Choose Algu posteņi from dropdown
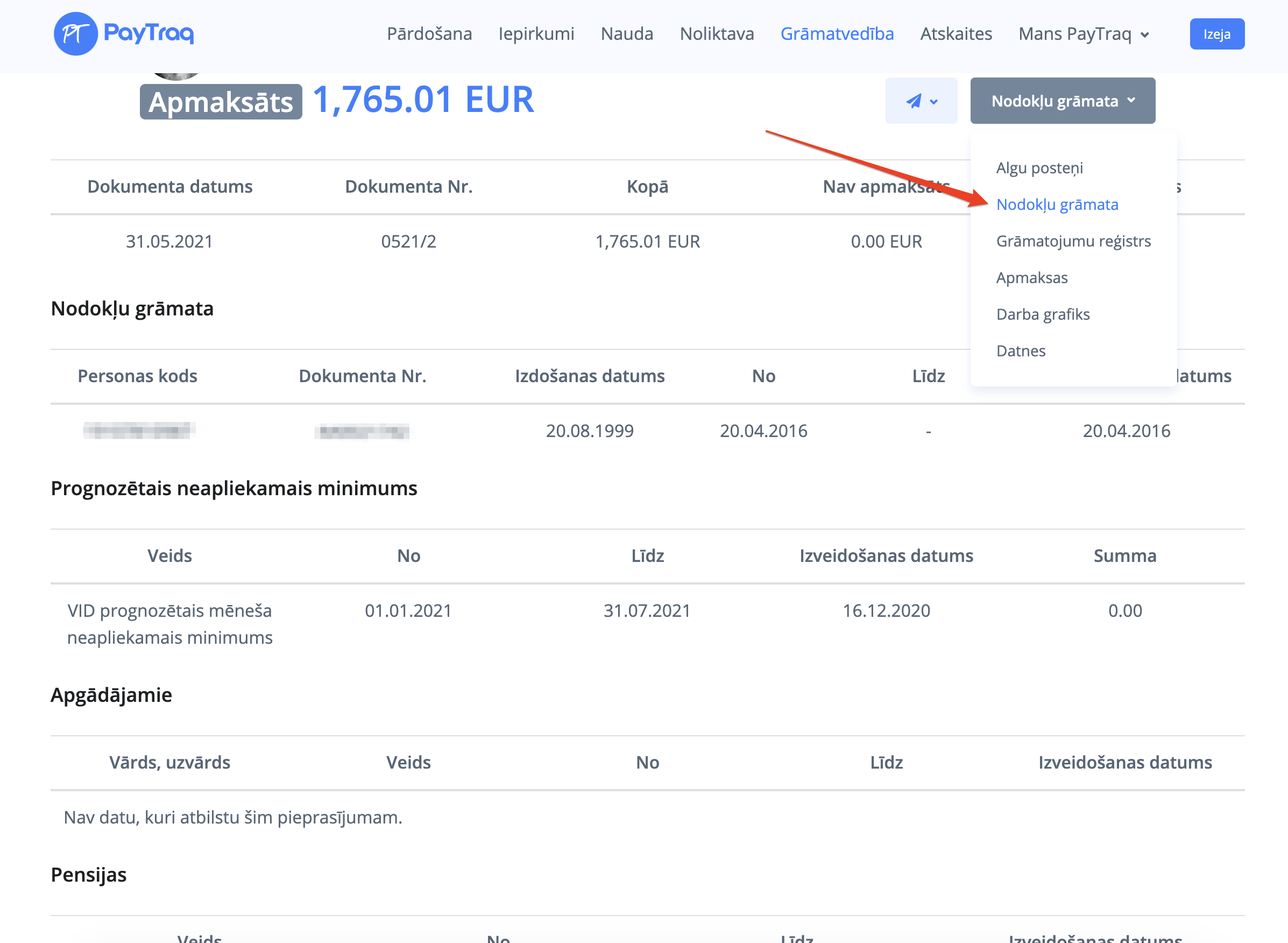The image size is (1288, 943). pyautogui.click(x=1039, y=168)
